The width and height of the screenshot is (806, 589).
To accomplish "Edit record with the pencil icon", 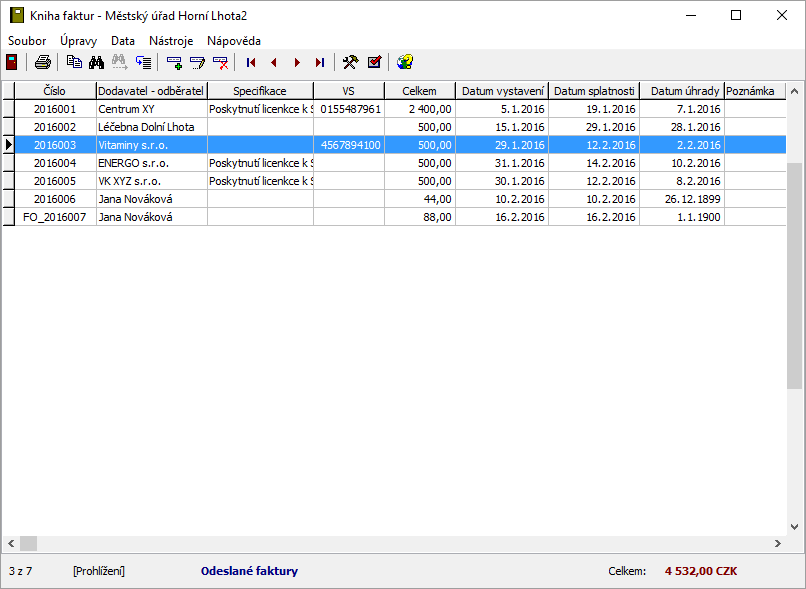I will [x=197, y=62].
